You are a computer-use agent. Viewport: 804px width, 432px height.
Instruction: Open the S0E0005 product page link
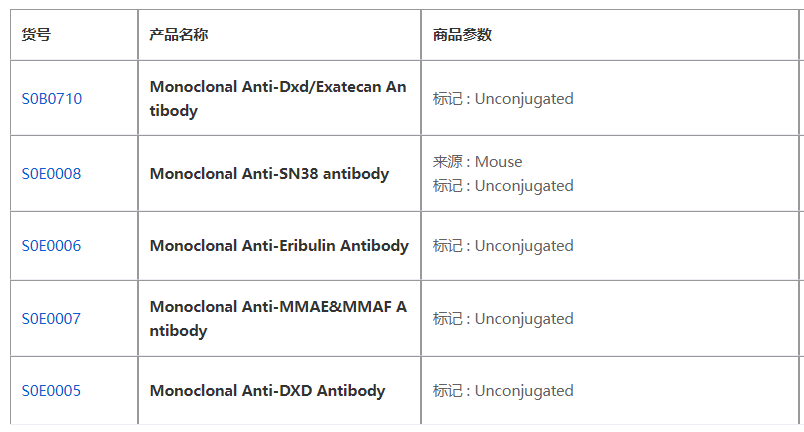[x=52, y=391]
